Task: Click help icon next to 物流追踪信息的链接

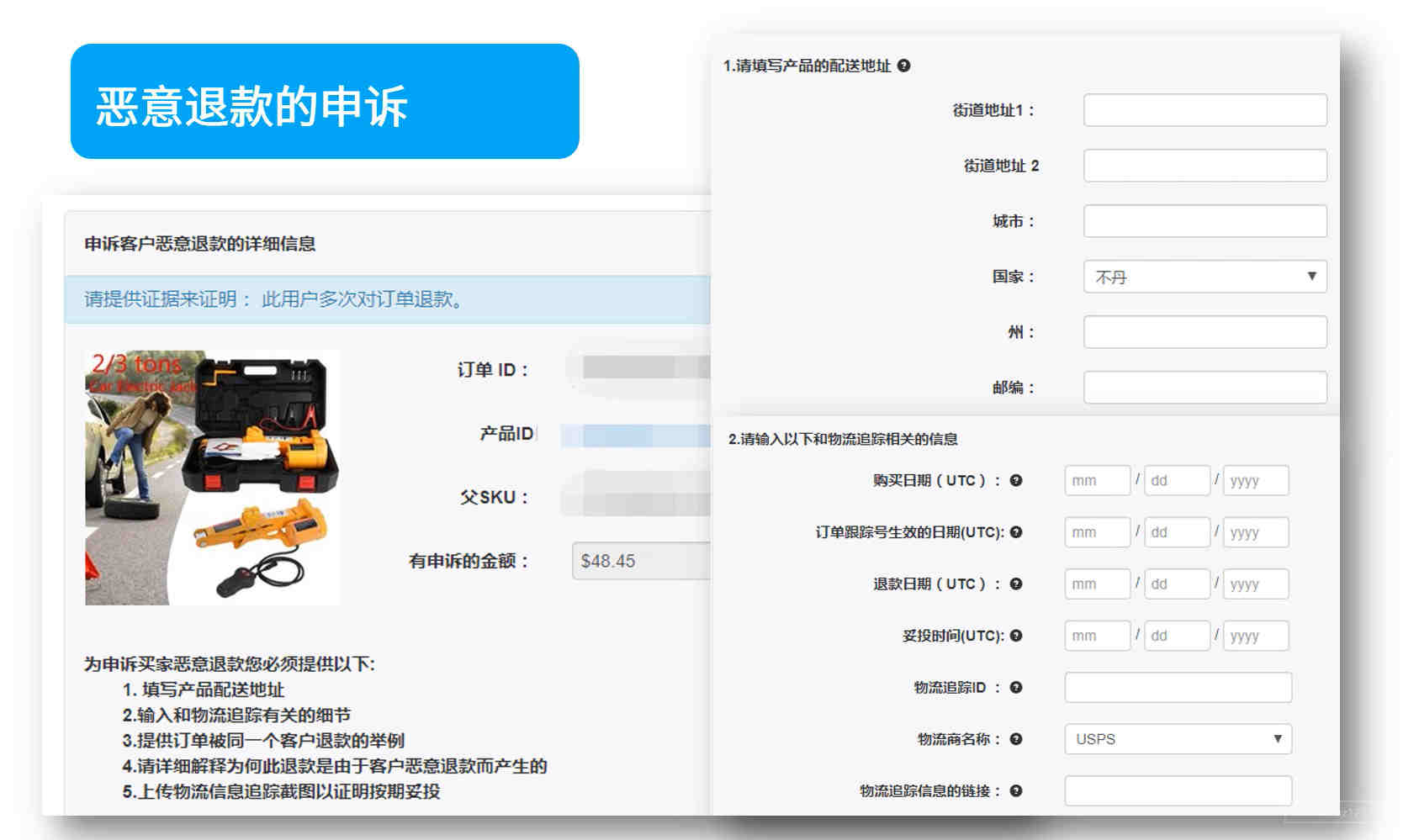Action: point(1016,790)
